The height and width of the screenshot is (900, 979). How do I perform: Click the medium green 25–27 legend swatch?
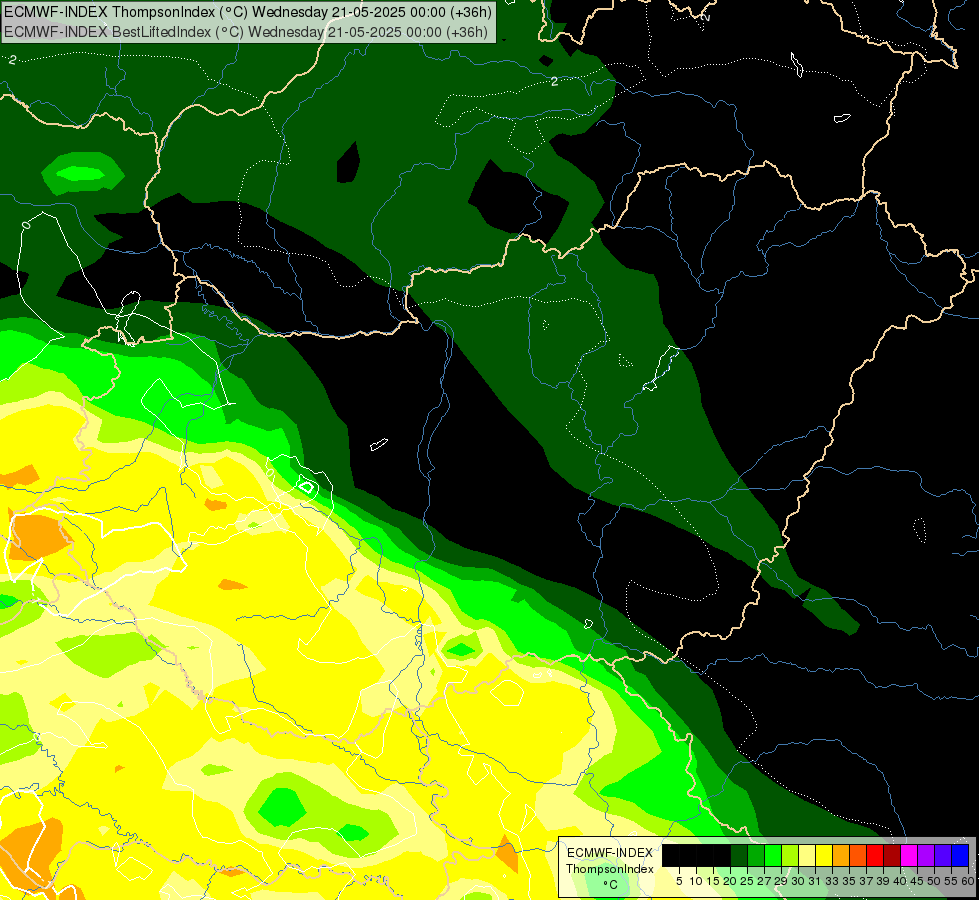click(x=756, y=856)
